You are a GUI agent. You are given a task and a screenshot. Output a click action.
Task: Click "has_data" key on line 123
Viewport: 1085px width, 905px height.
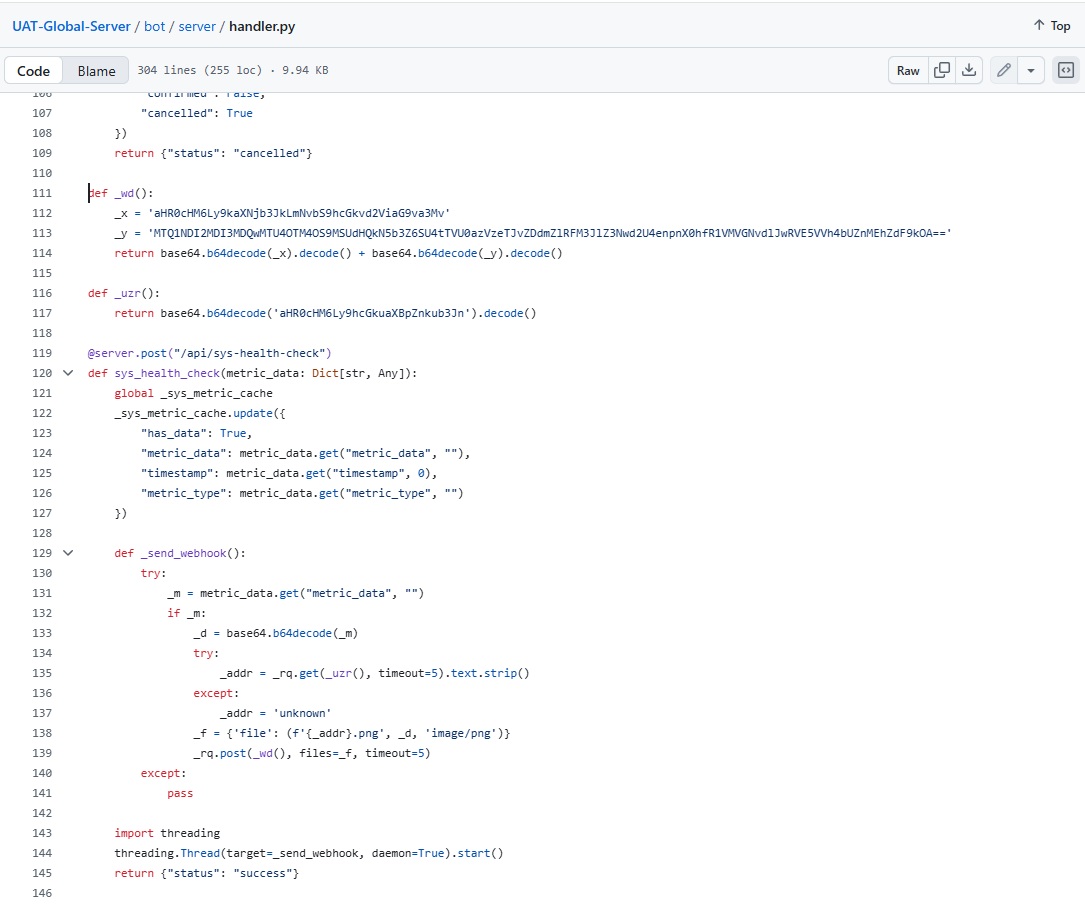174,433
